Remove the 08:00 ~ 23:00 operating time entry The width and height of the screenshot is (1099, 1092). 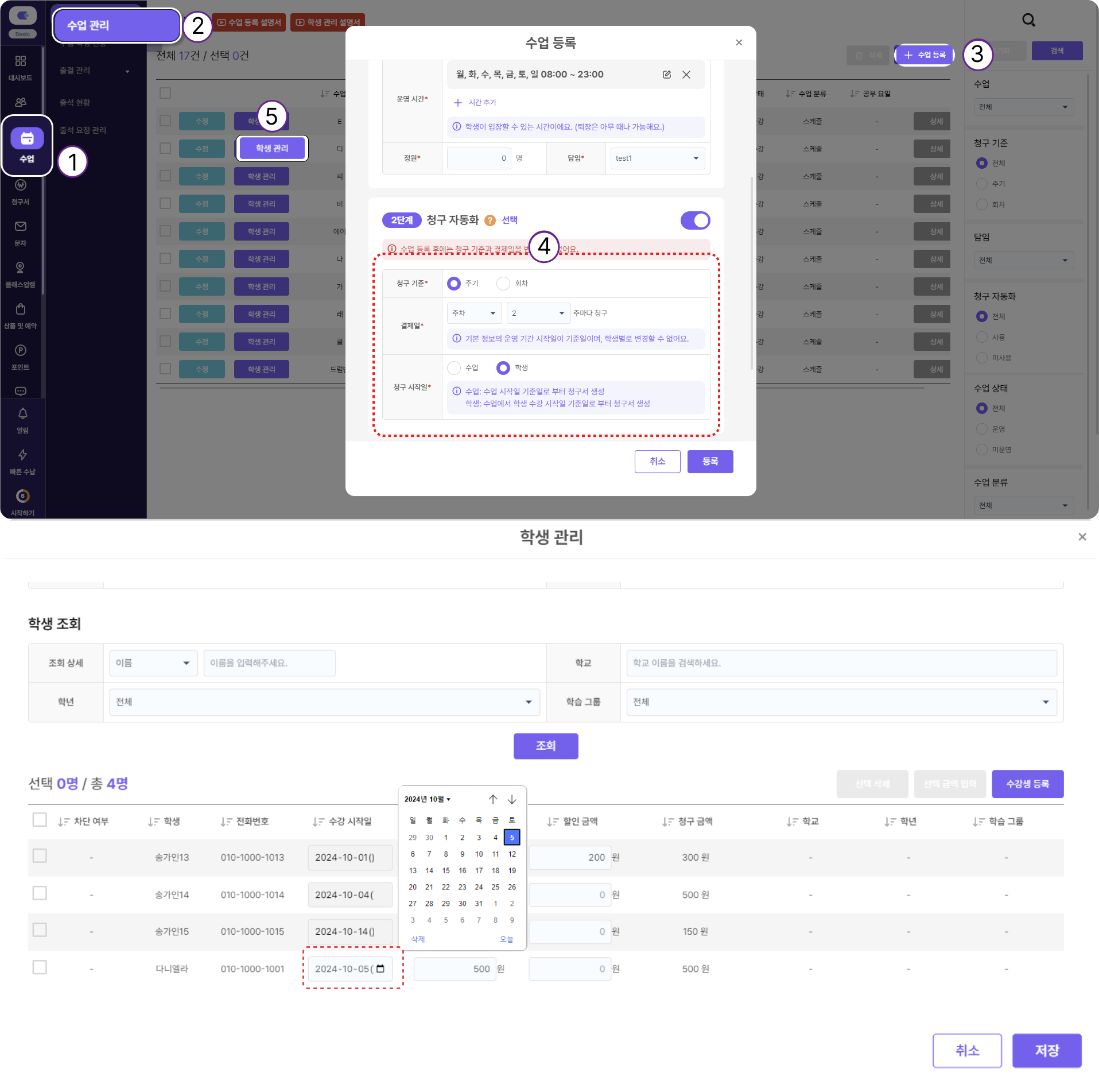pyautogui.click(x=686, y=75)
